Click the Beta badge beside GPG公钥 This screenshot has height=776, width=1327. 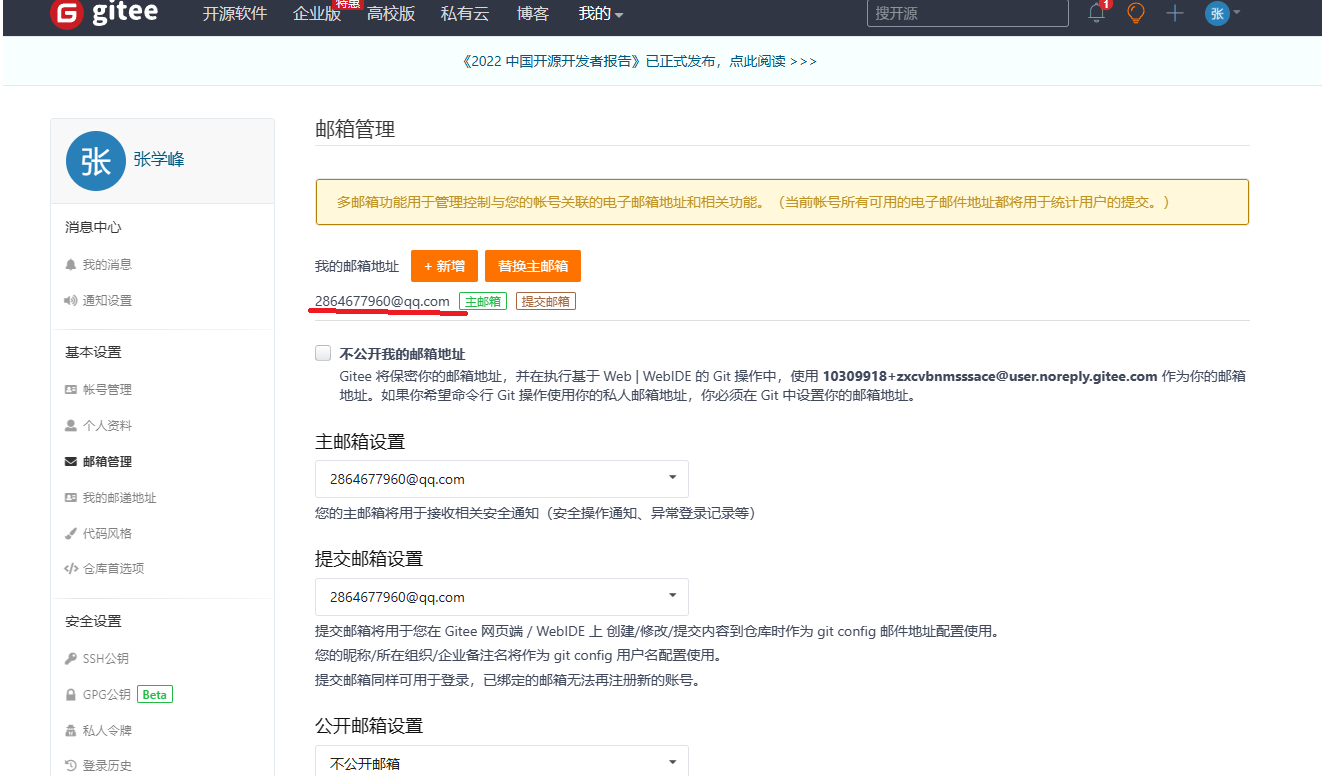[155, 694]
